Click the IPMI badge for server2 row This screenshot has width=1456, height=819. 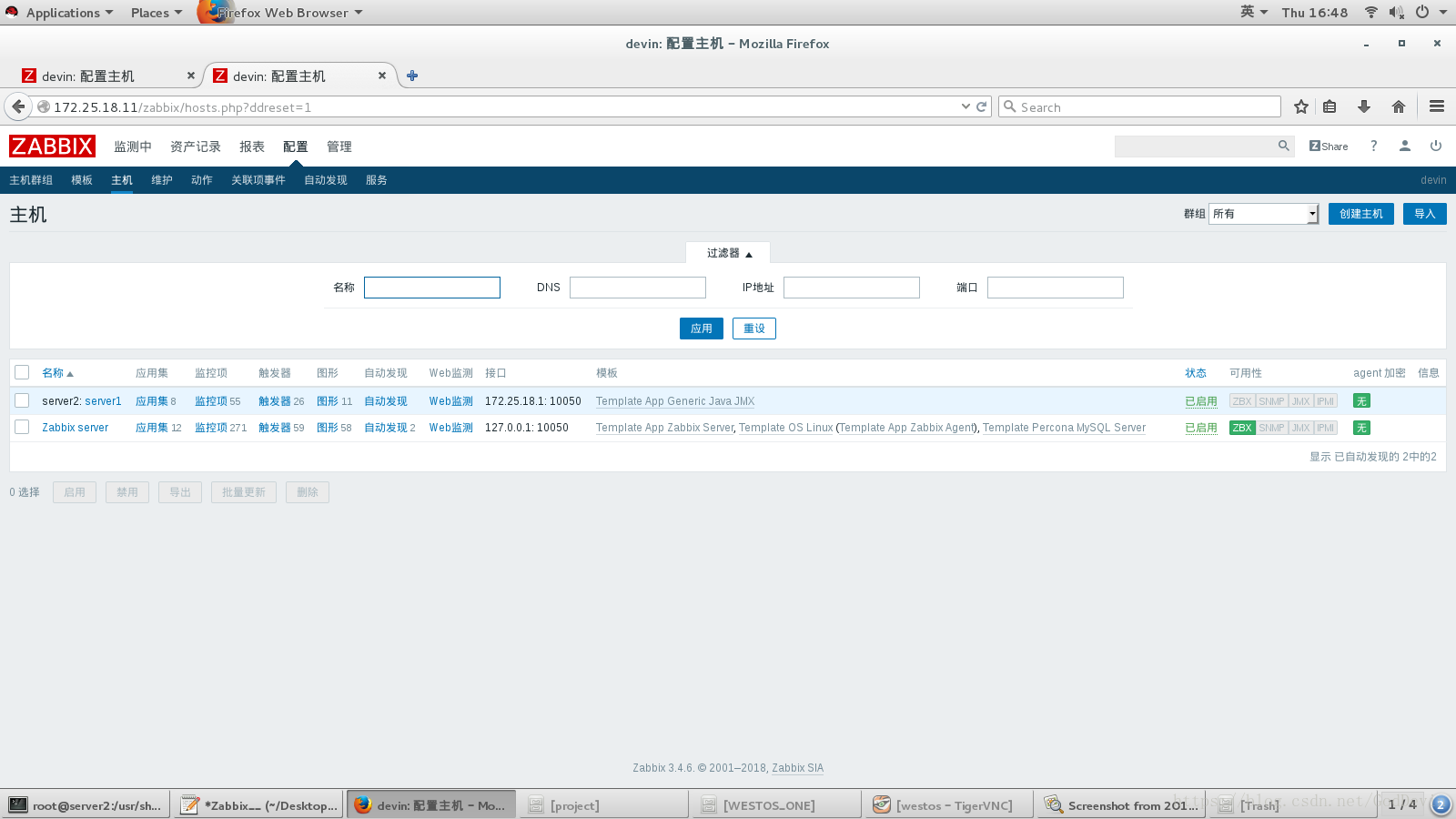coord(1326,401)
